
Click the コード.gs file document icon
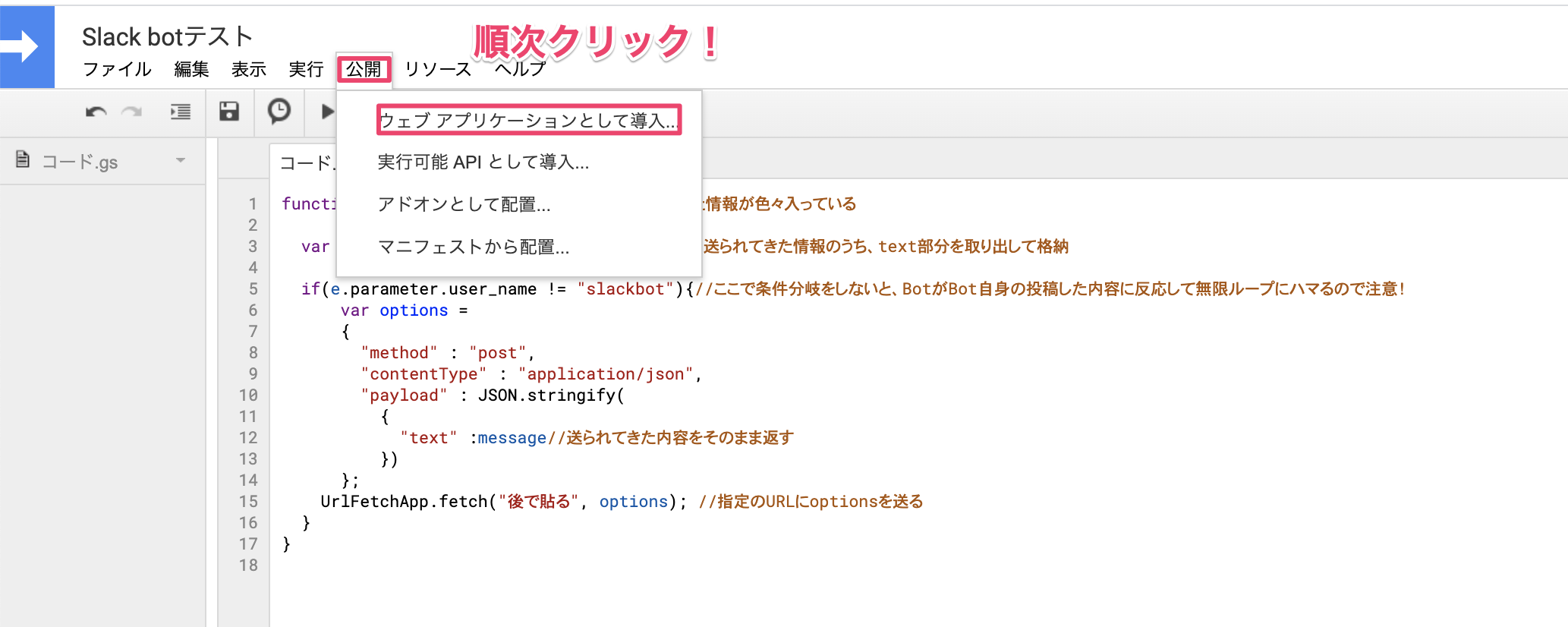click(x=23, y=159)
